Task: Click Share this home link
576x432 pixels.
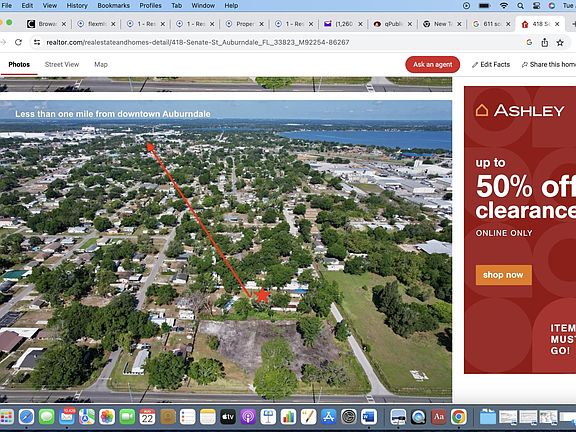Action: coord(549,64)
